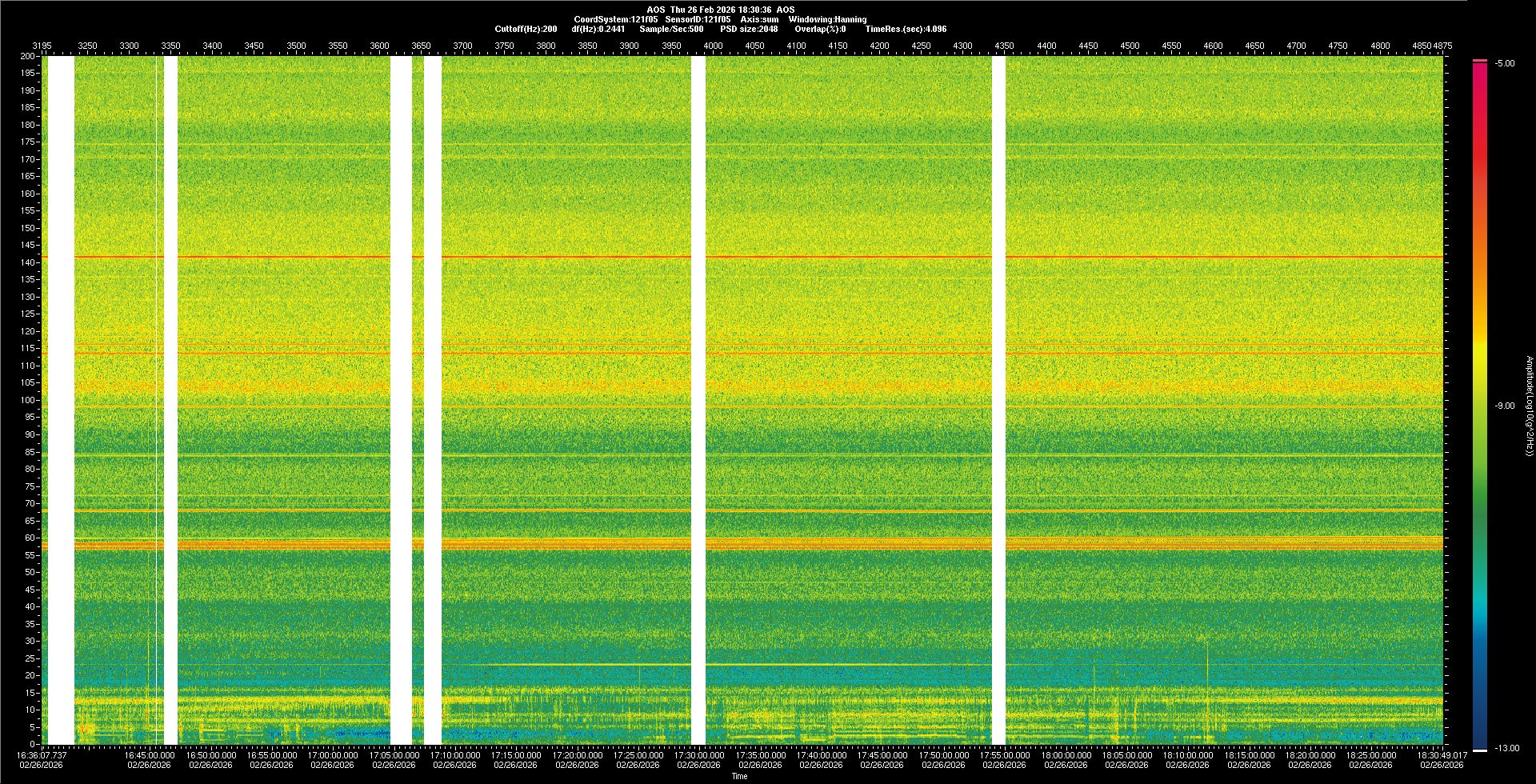Click the Windowing:Hanning header text
This screenshot has width=1536, height=784.
click(x=826, y=19)
